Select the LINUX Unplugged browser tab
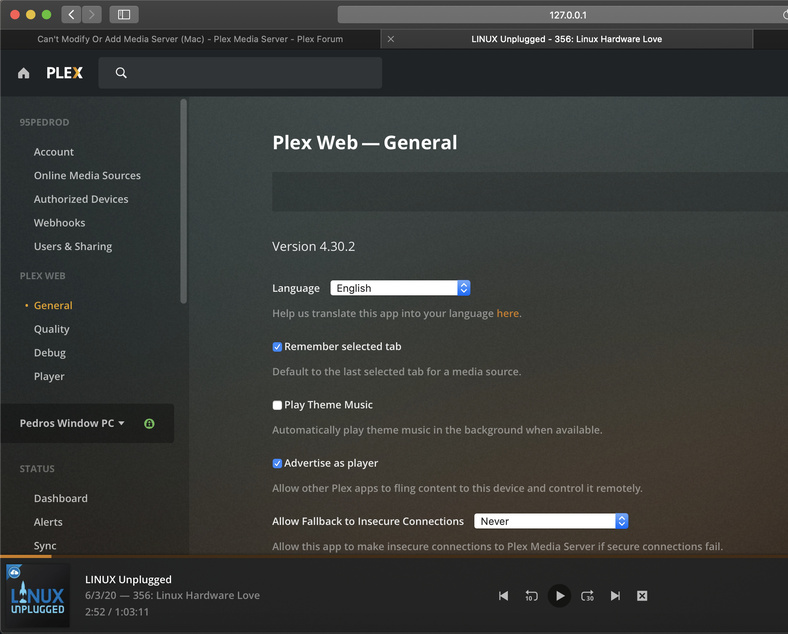Image resolution: width=788 pixels, height=634 pixels. tap(566, 39)
